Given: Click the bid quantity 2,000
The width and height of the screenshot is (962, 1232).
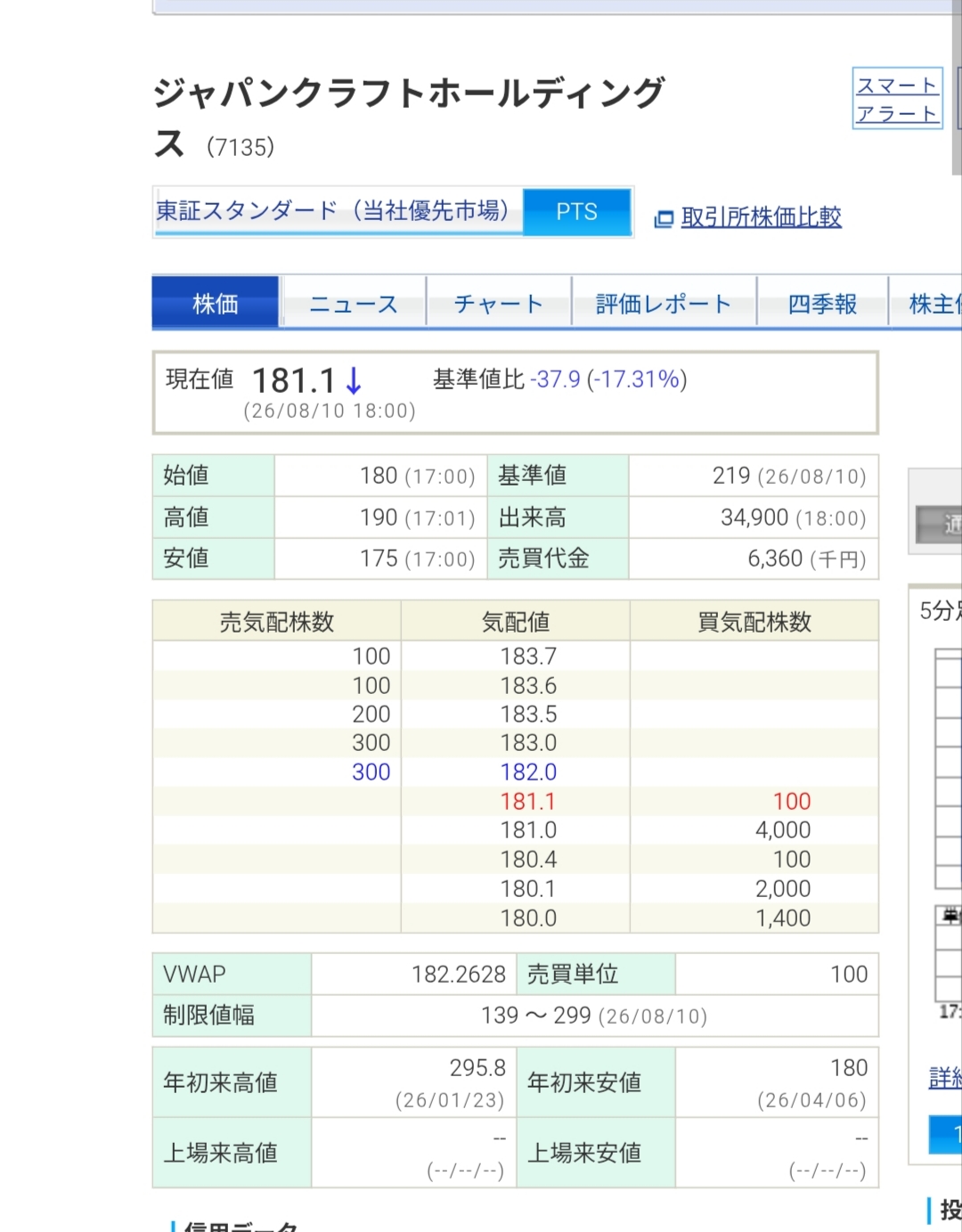Looking at the screenshot, I should click(x=783, y=889).
